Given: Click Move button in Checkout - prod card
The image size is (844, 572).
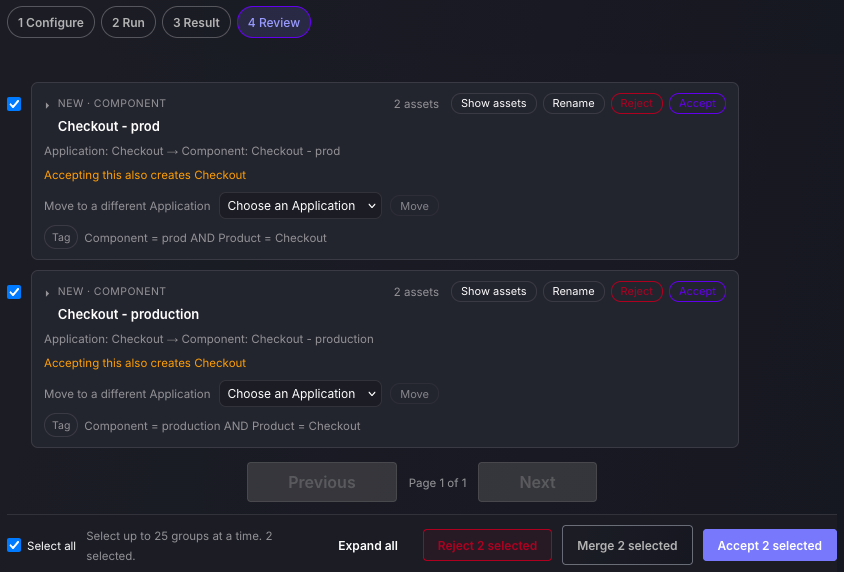Looking at the screenshot, I should coord(414,206).
